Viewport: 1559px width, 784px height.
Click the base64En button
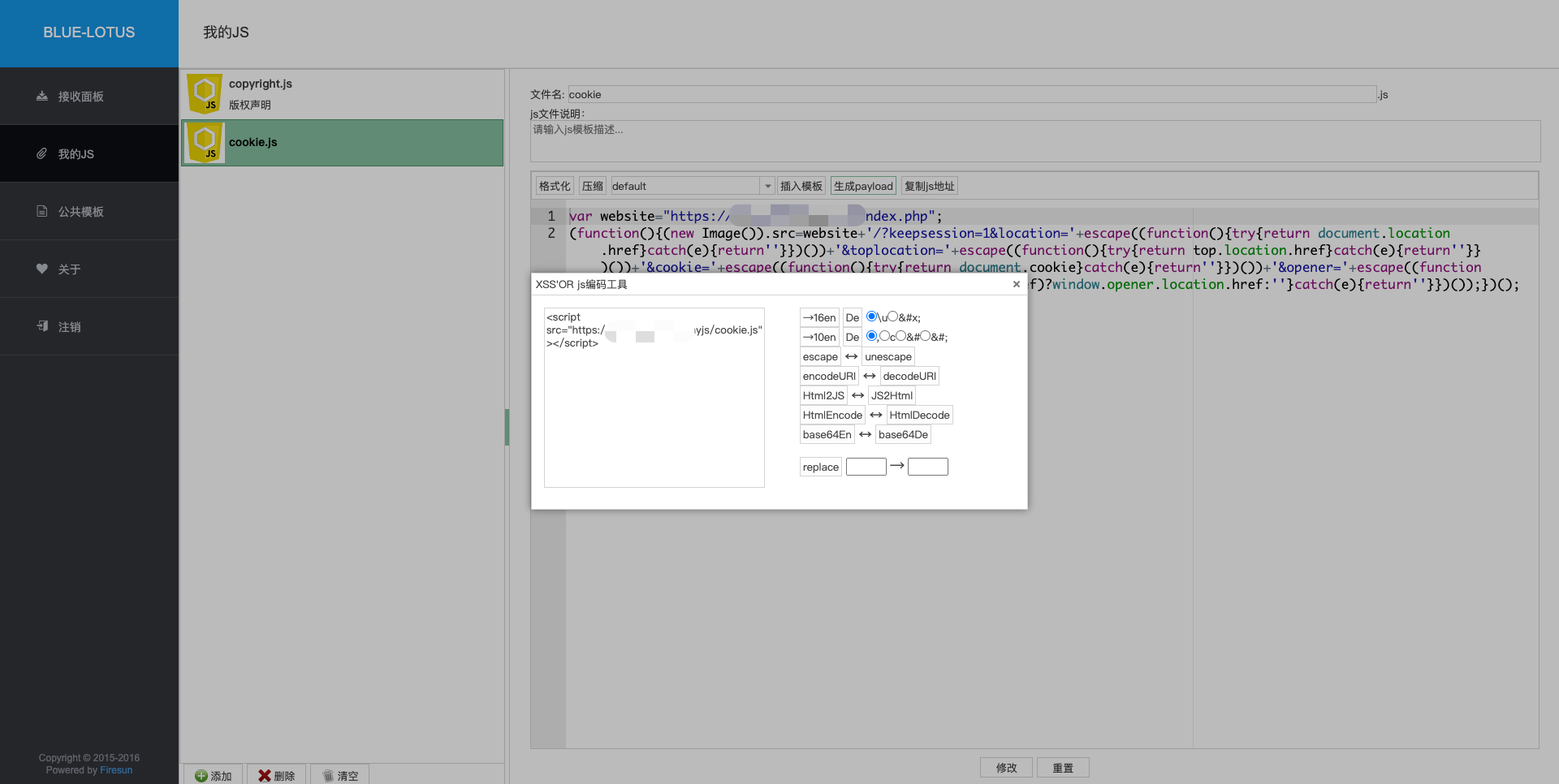[x=827, y=434]
